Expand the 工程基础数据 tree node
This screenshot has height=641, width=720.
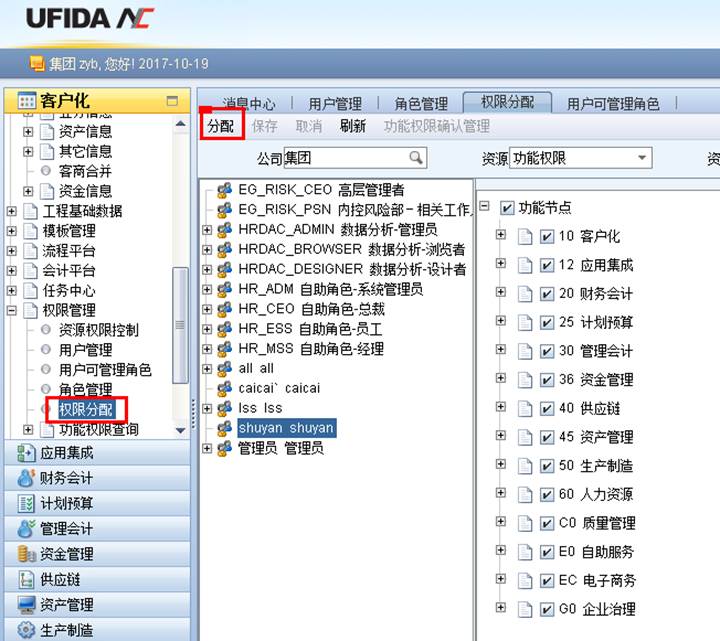tap(12, 211)
